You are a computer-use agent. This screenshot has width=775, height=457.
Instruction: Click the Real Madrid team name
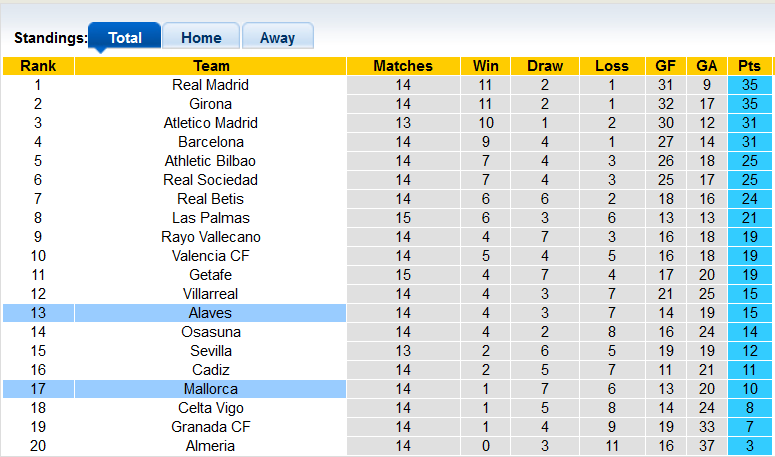pos(210,85)
